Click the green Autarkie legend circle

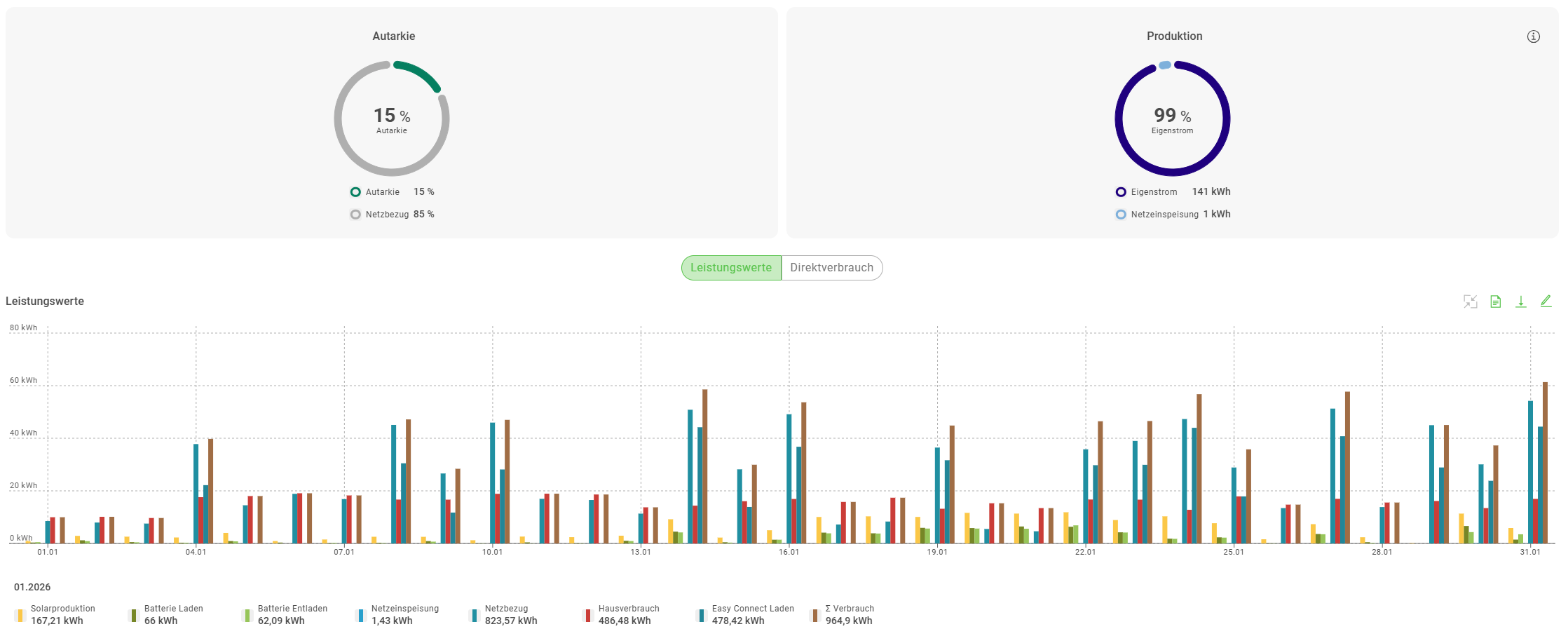tap(355, 192)
